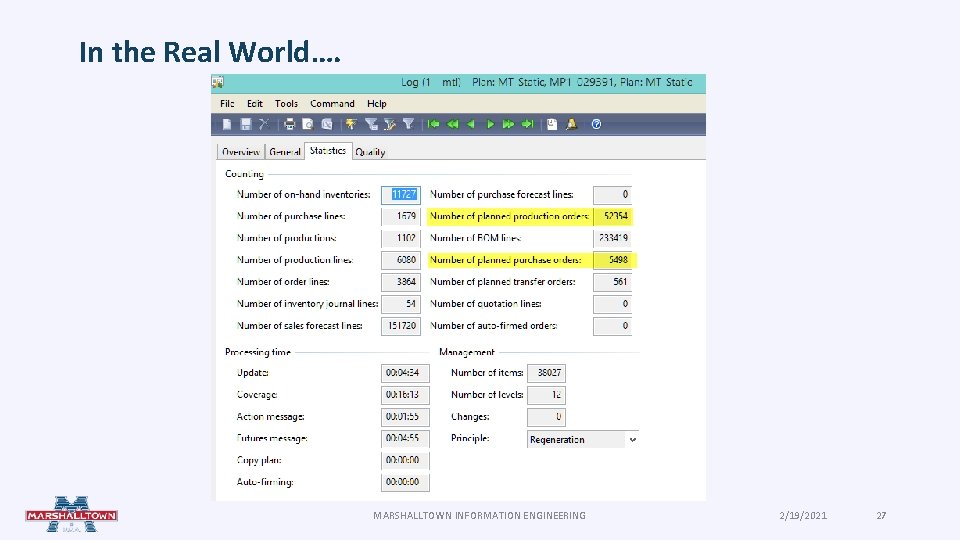Screen dimensions: 960x540
Task: Open the File menu
Action: [x=227, y=103]
